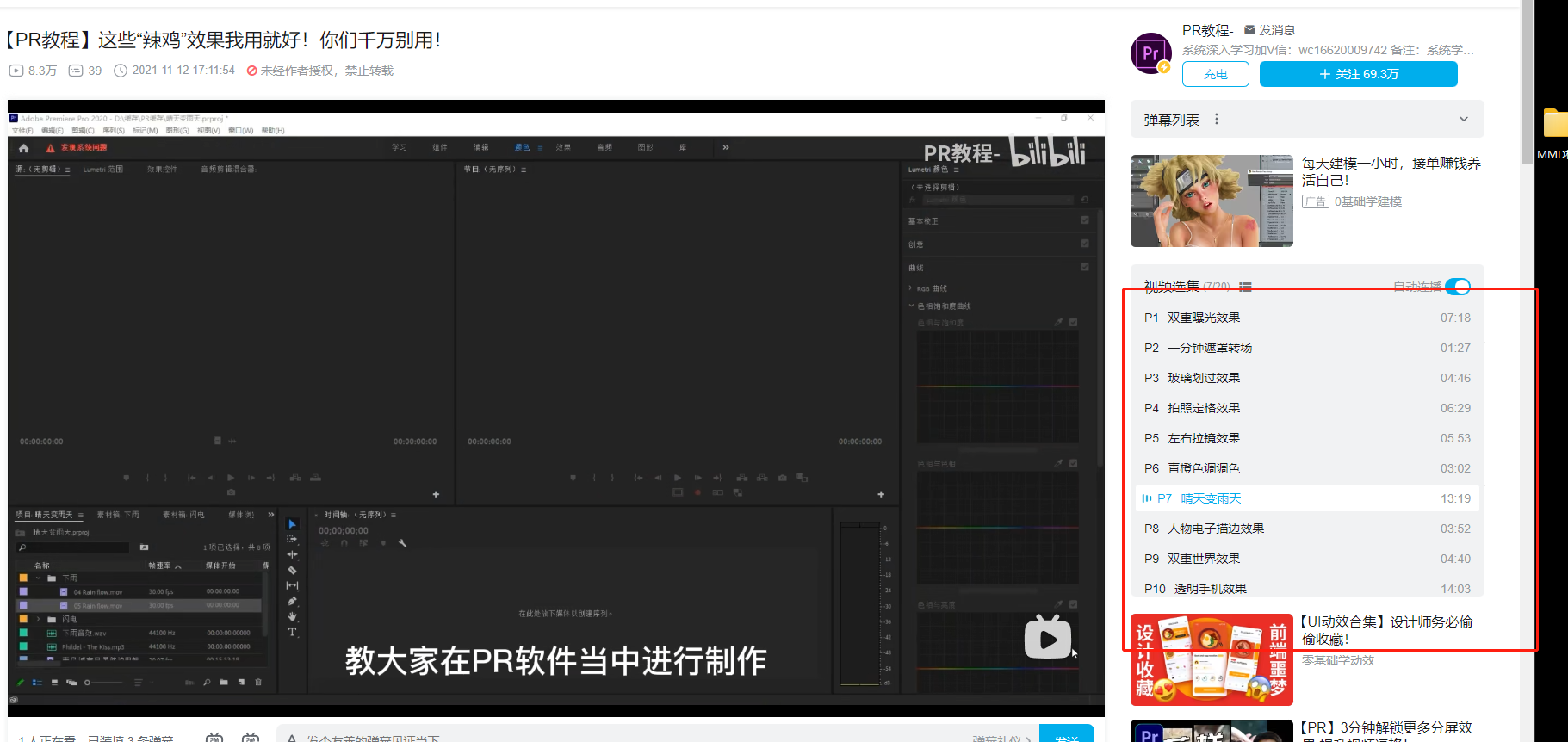Toggle the 创意 checkbox in Lumetri
Screen dimensions: 1568x742
1085,244
